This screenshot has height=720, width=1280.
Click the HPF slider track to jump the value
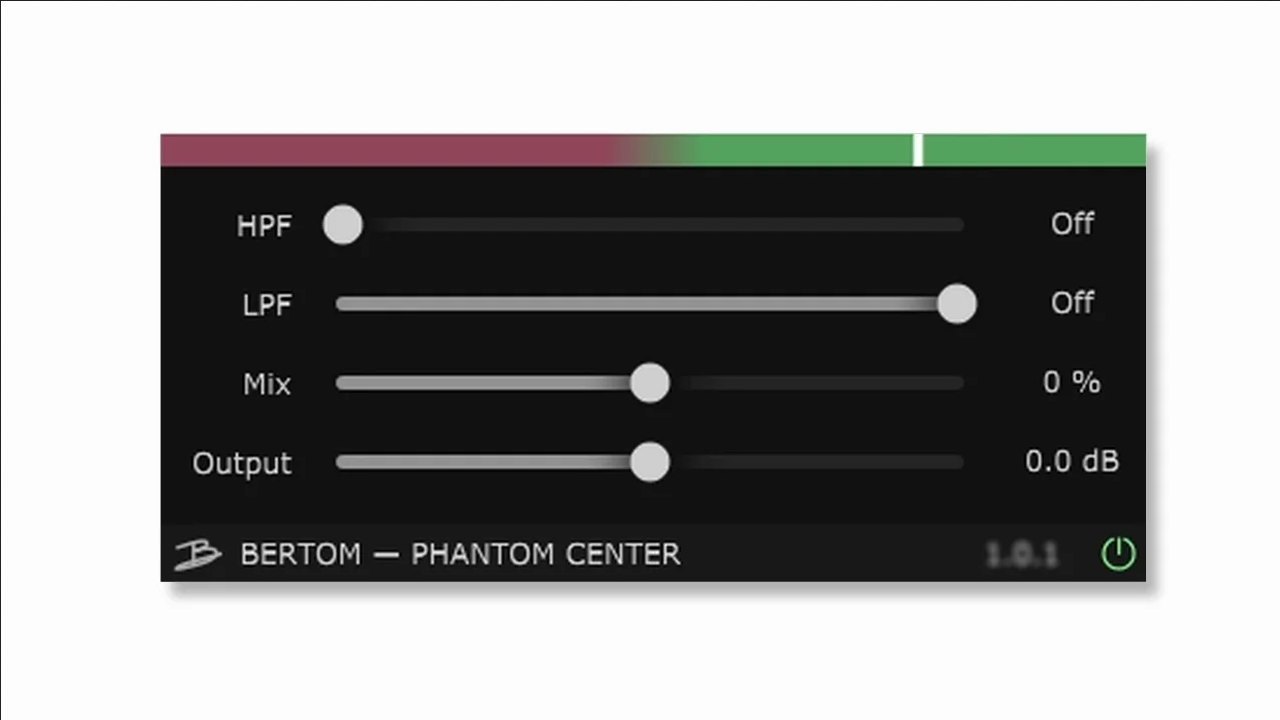coord(700,225)
